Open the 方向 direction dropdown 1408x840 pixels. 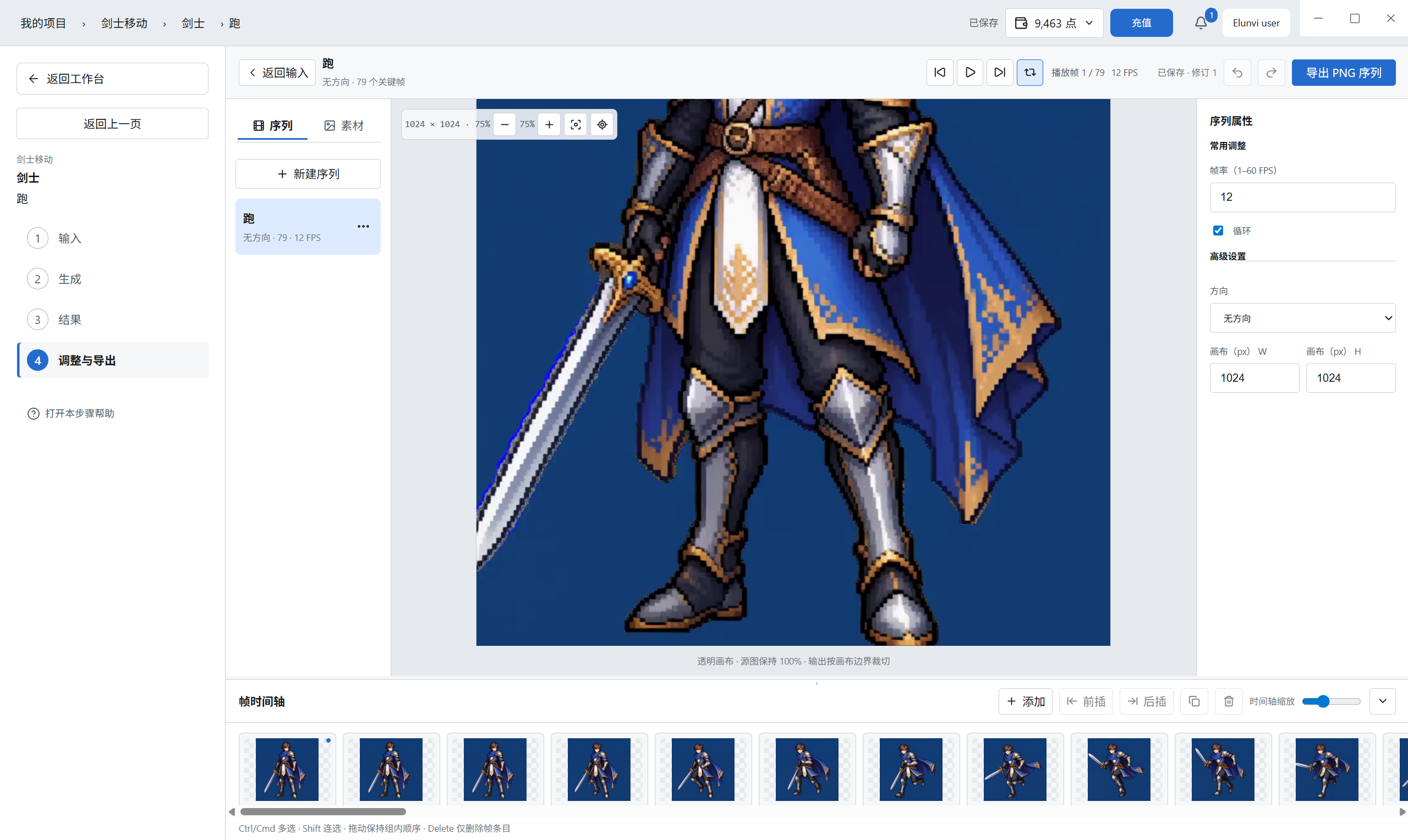(1302, 318)
